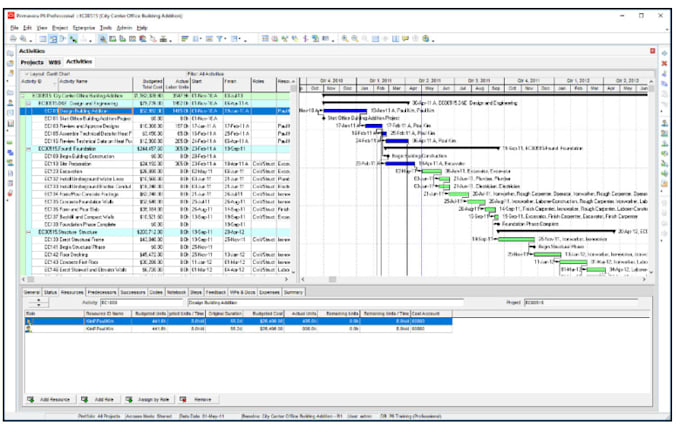Click the red X delete icon in the right command bar
This screenshot has height=427, width=680.
pos(664,63)
